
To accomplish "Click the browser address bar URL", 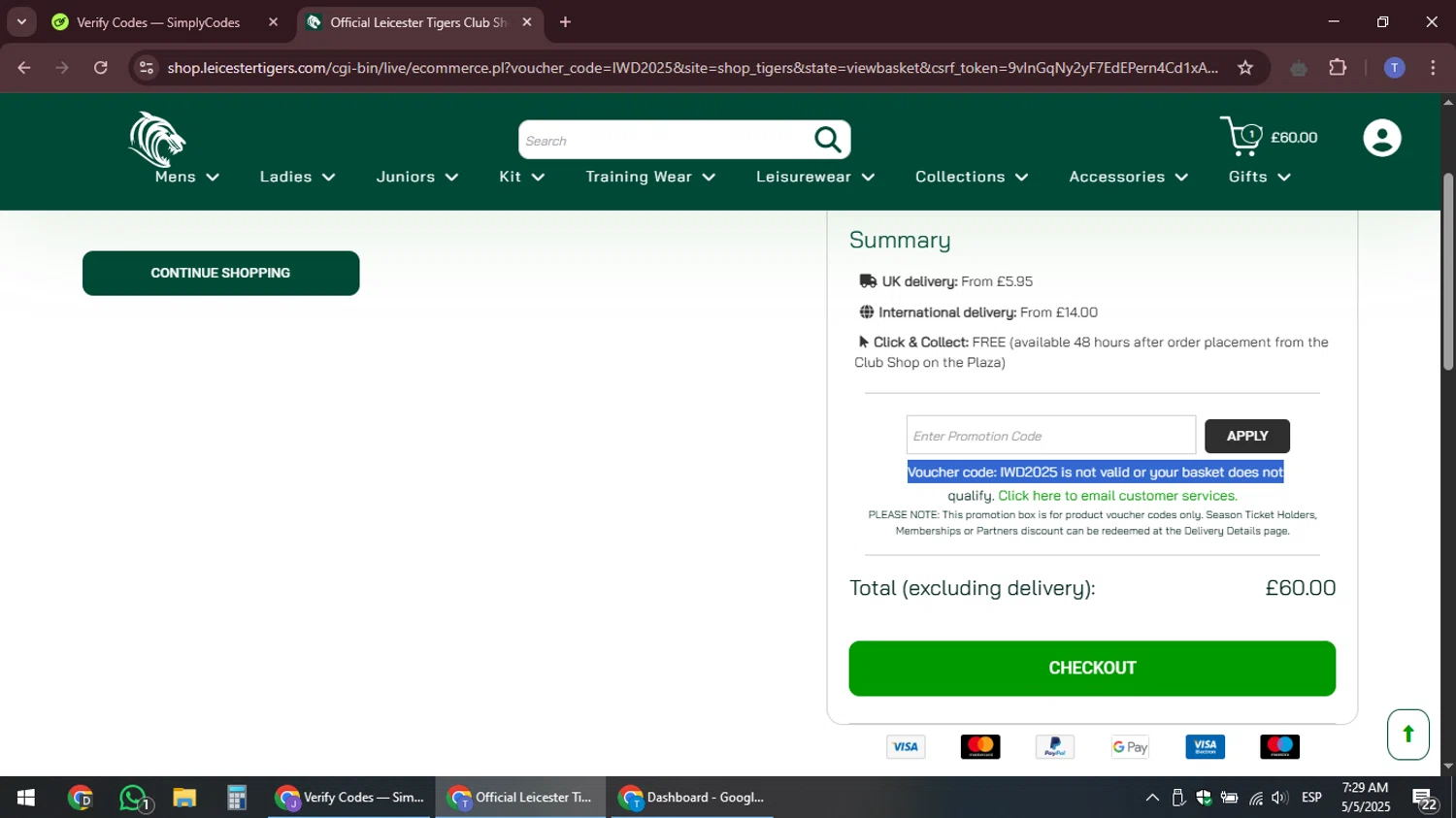I will point(692,68).
